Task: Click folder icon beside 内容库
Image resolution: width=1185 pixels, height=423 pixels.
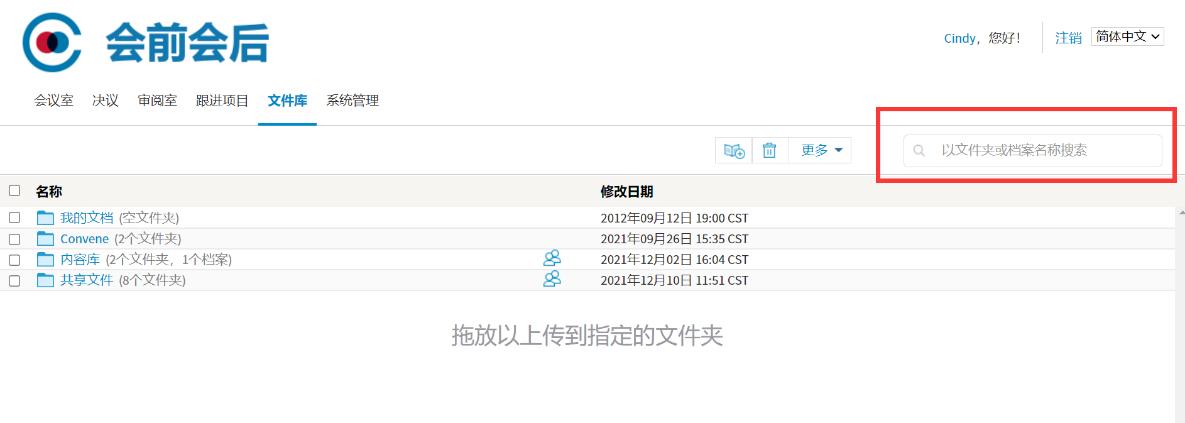Action: click(45, 259)
